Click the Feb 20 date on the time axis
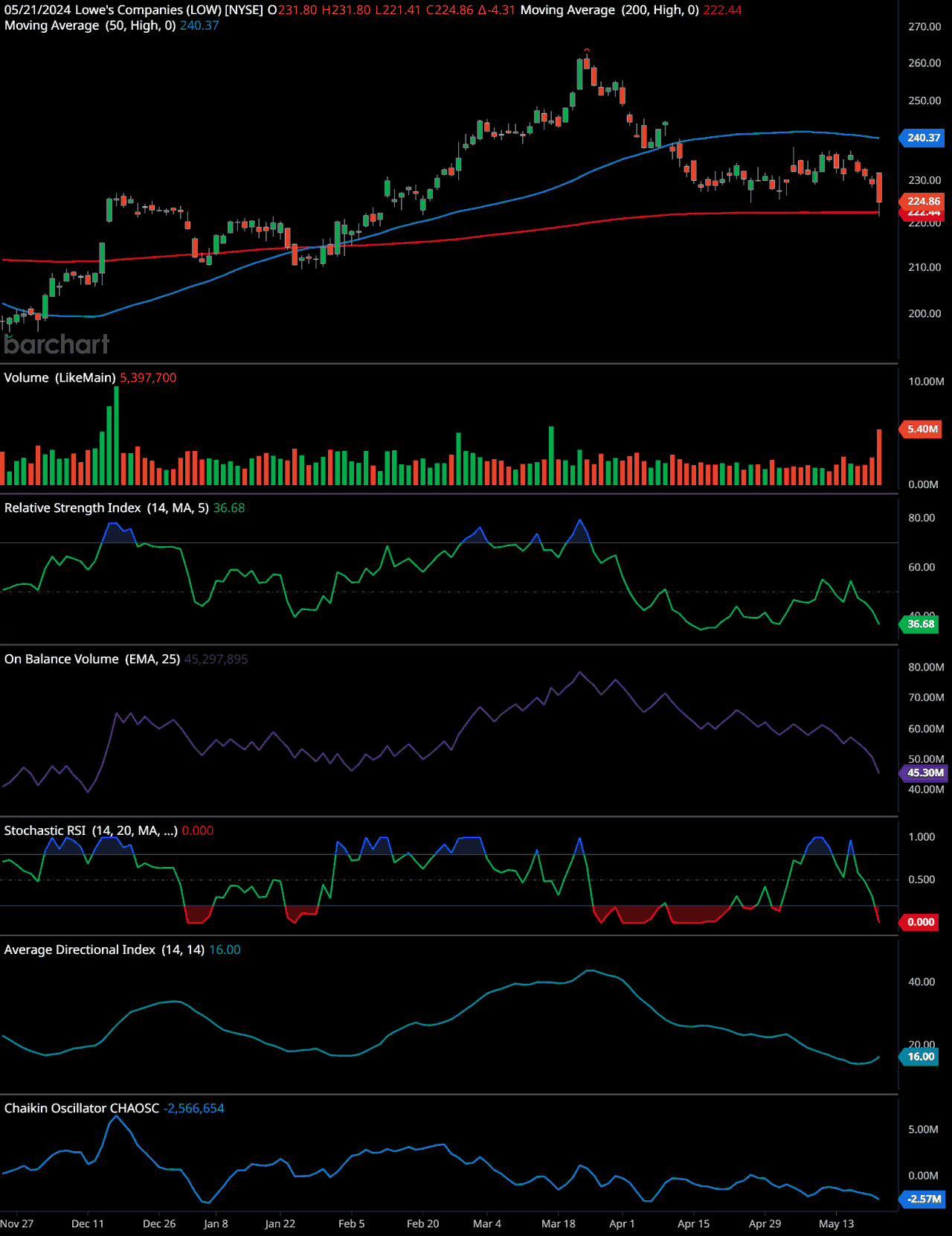 tap(423, 1224)
